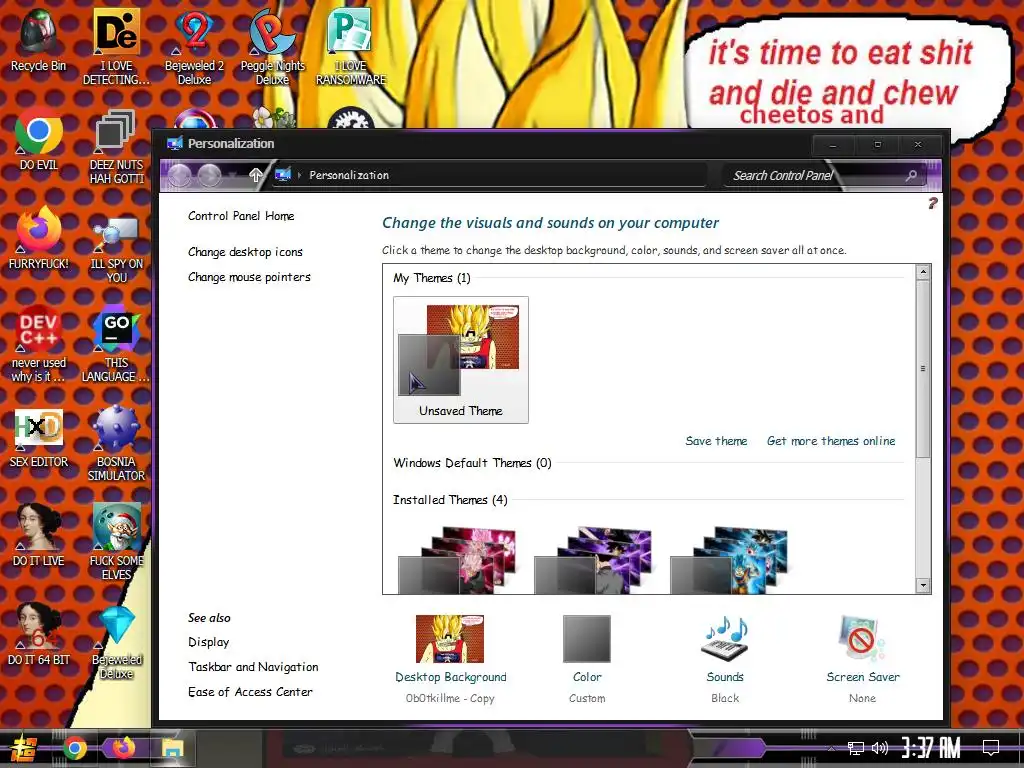Screen dimensions: 1024x768
Task: Open the 'DO EVIL' Chrome shortcut
Action: 39,140
